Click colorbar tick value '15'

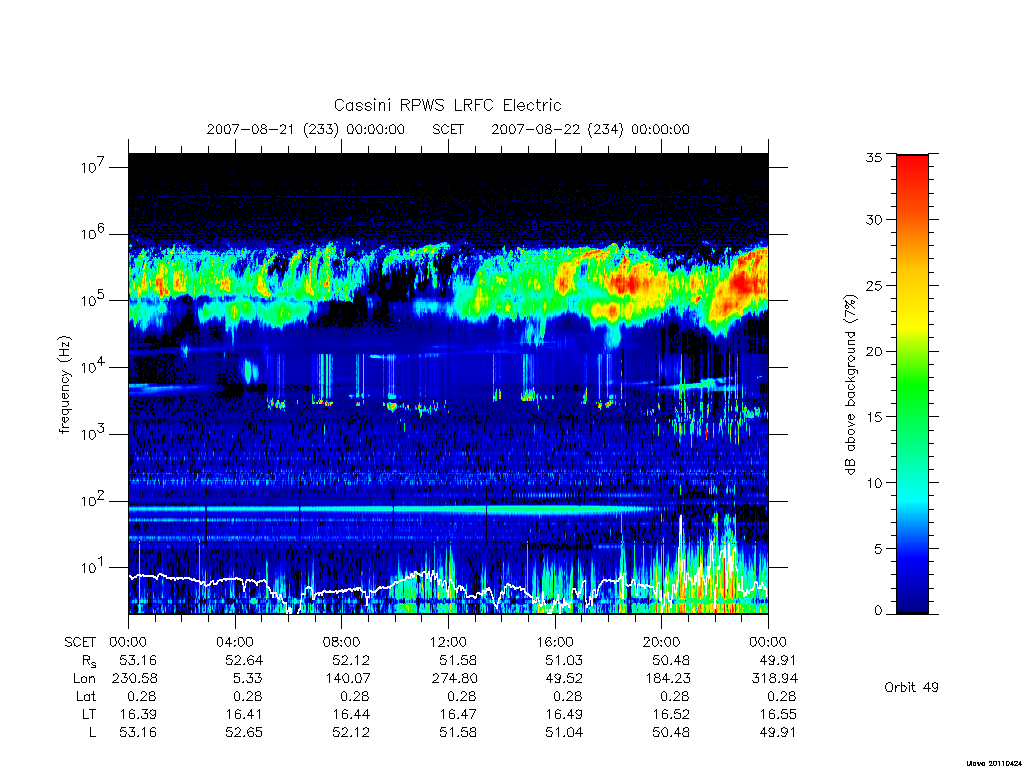(x=873, y=417)
